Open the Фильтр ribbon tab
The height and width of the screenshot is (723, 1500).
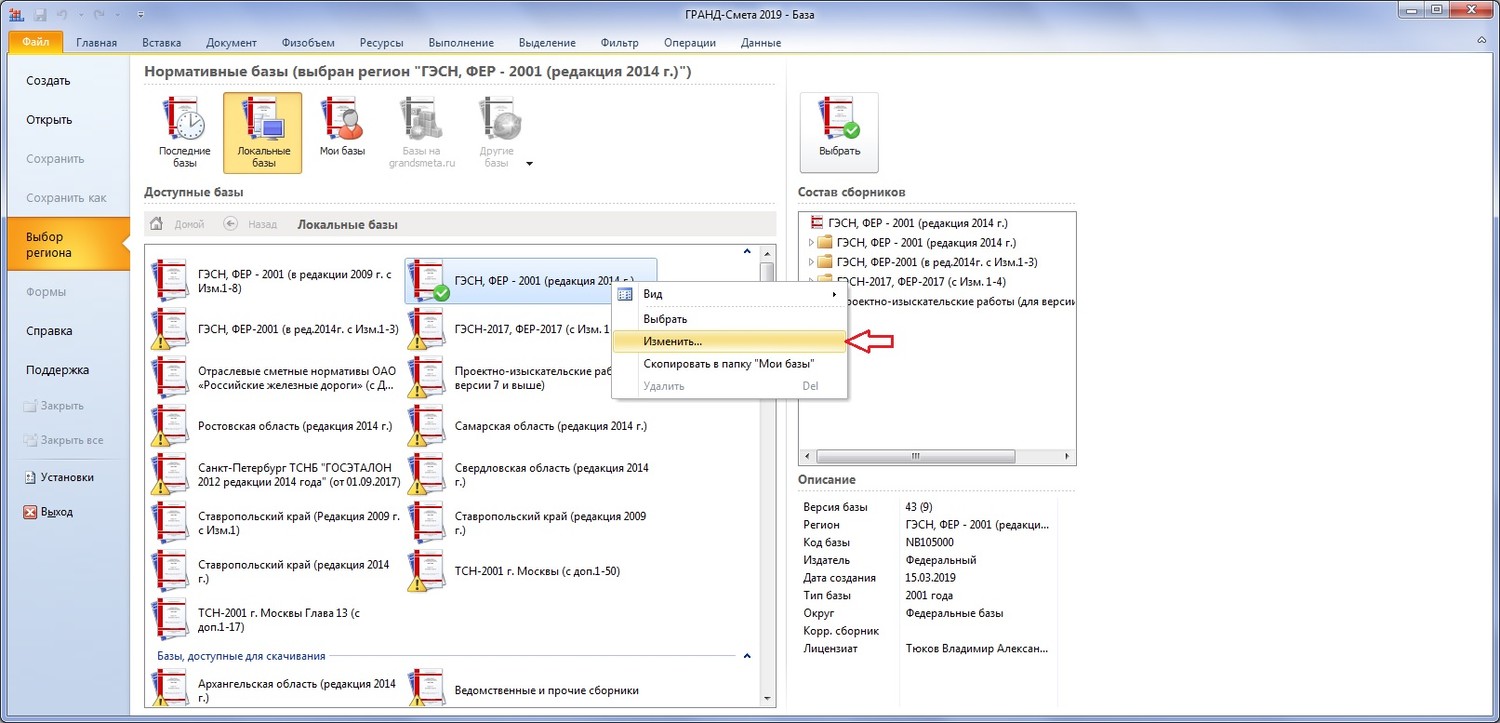[x=620, y=42]
